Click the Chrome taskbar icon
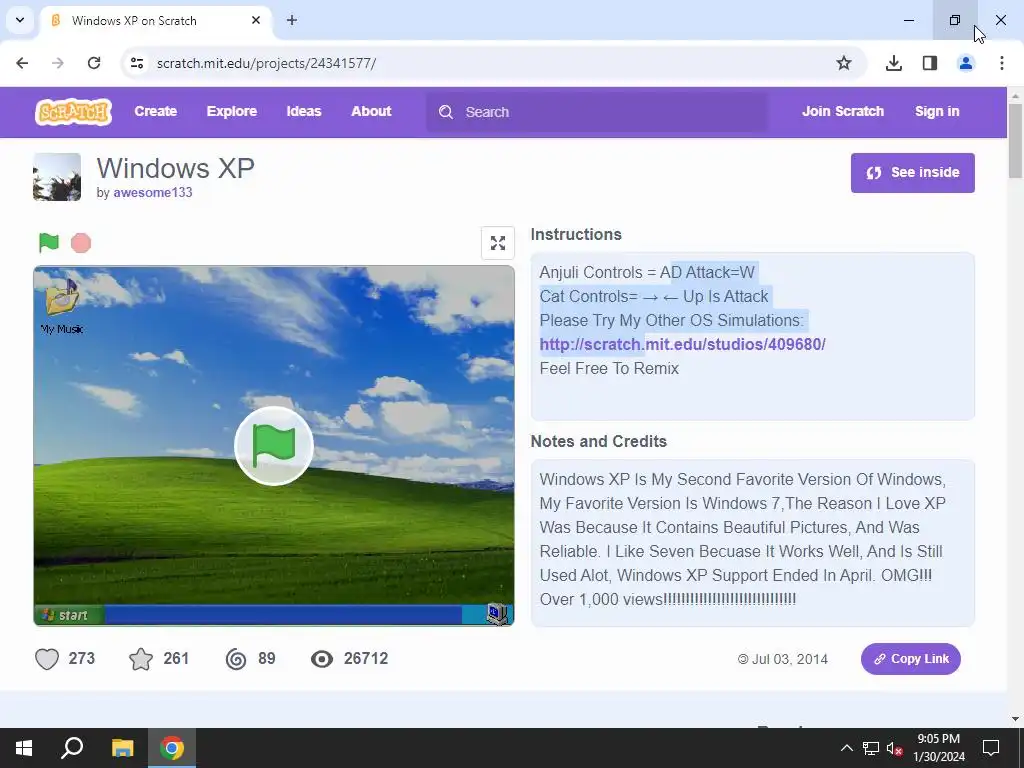 click(x=172, y=748)
